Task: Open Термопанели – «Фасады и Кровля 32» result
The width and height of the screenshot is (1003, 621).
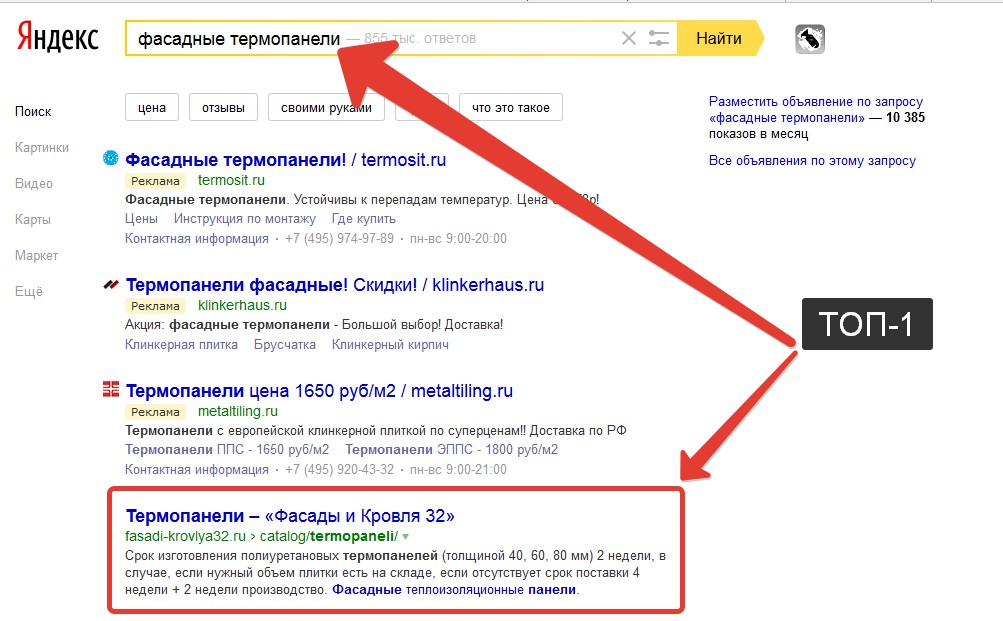Action: [290, 516]
